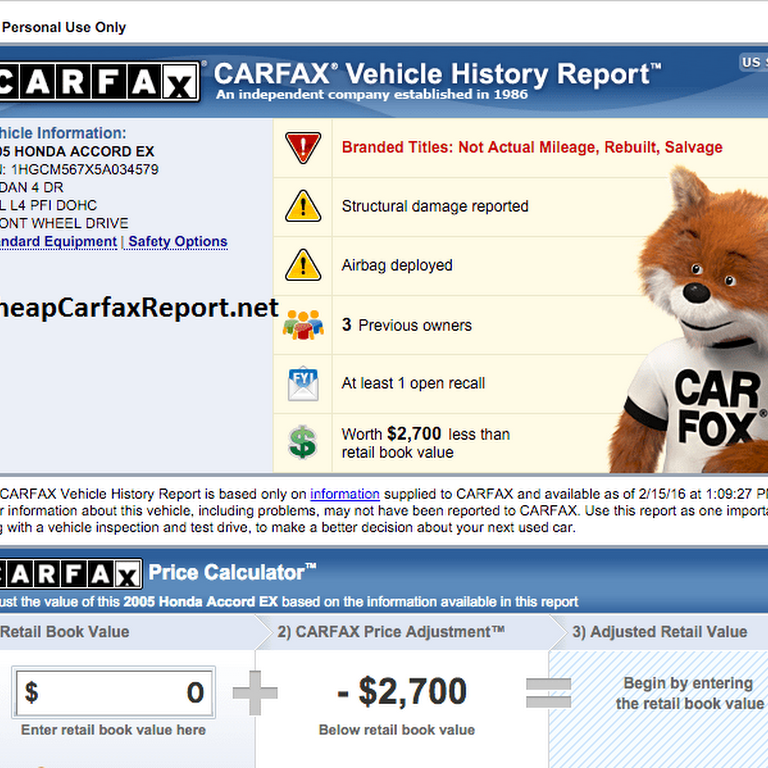Viewport: 768px width, 768px height.
Task: Click the 'HONDA ACCORD EX' vehicle title
Action: (x=84, y=151)
